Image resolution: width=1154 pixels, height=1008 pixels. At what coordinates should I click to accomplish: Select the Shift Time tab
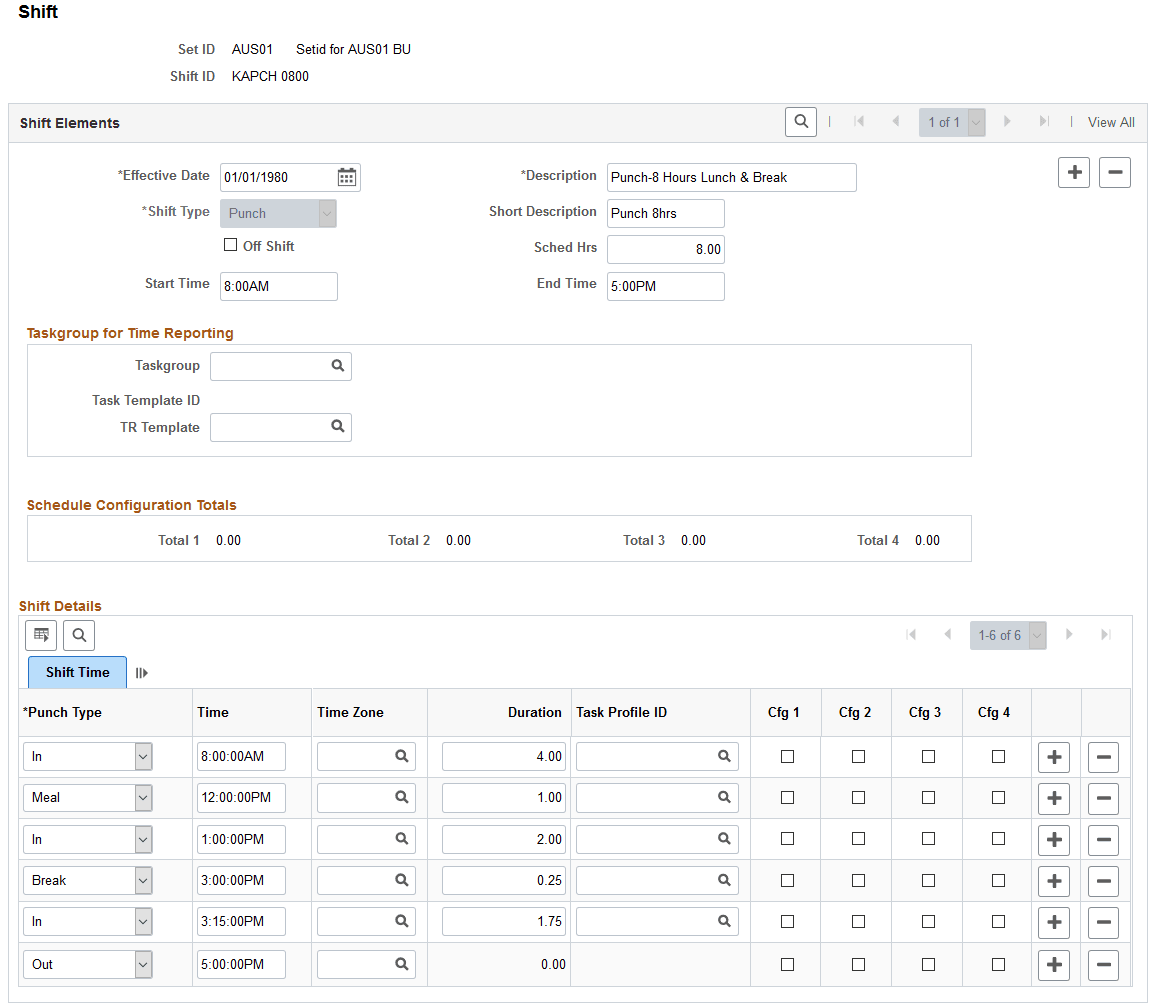pos(77,672)
